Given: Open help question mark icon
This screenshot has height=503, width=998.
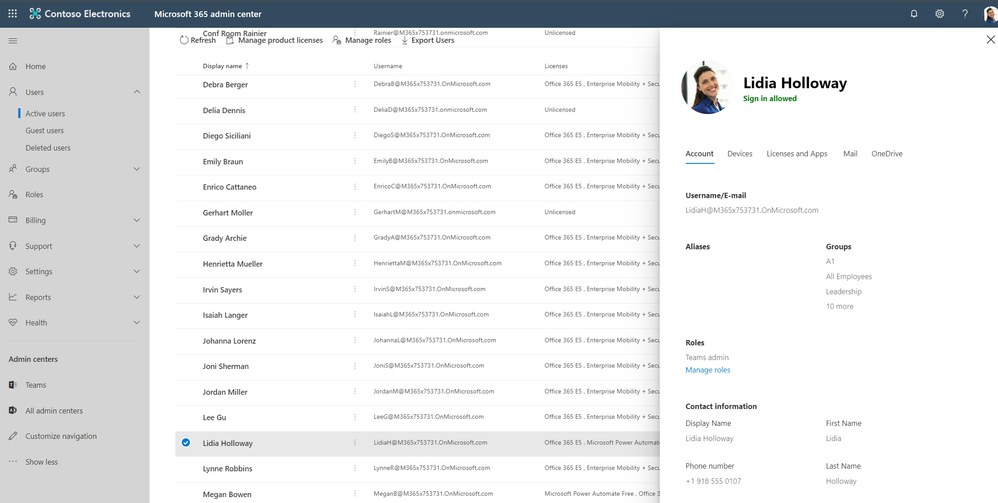Looking at the screenshot, I should (965, 13).
